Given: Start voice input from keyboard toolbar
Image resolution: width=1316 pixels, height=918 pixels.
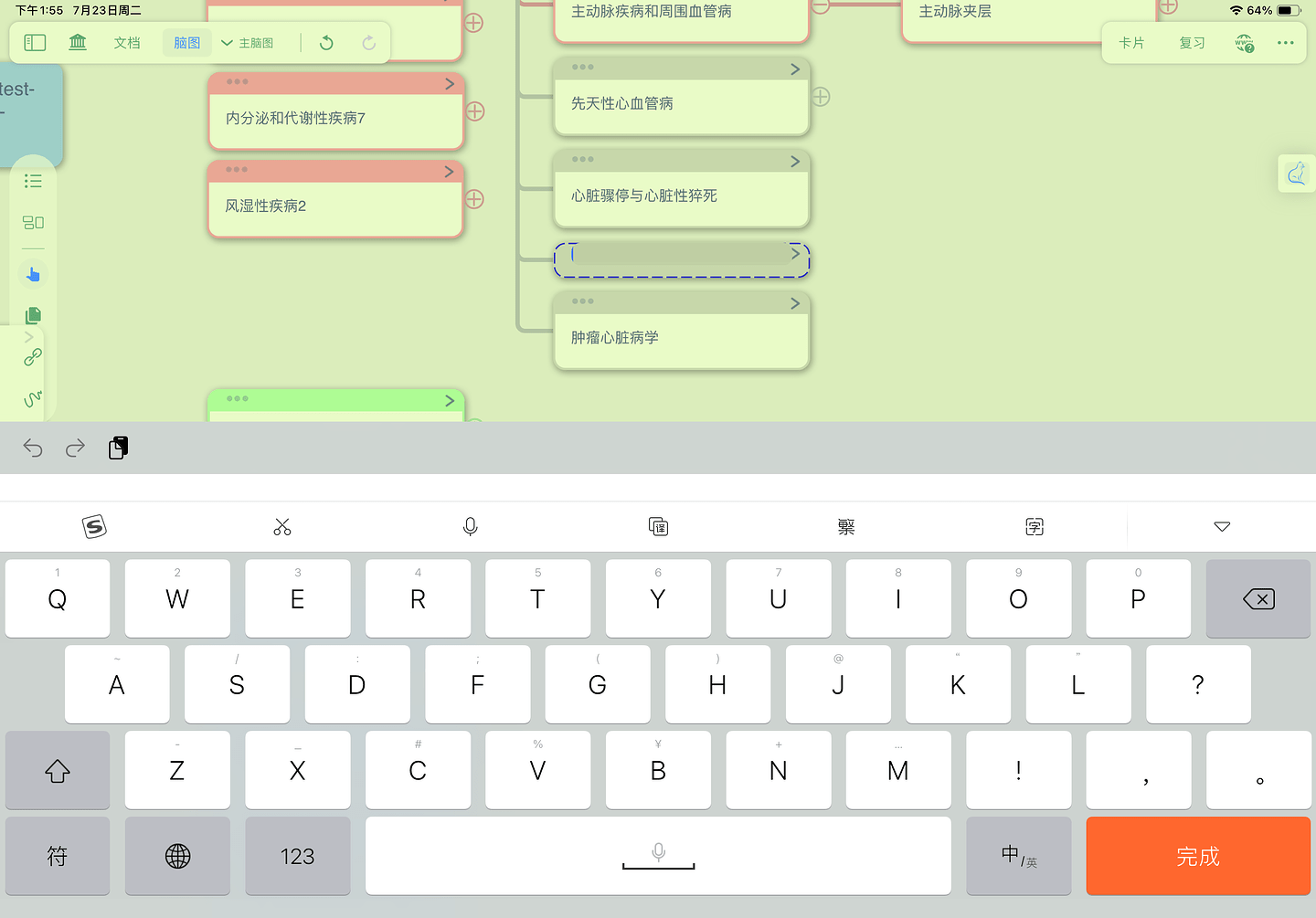Looking at the screenshot, I should click(471, 527).
